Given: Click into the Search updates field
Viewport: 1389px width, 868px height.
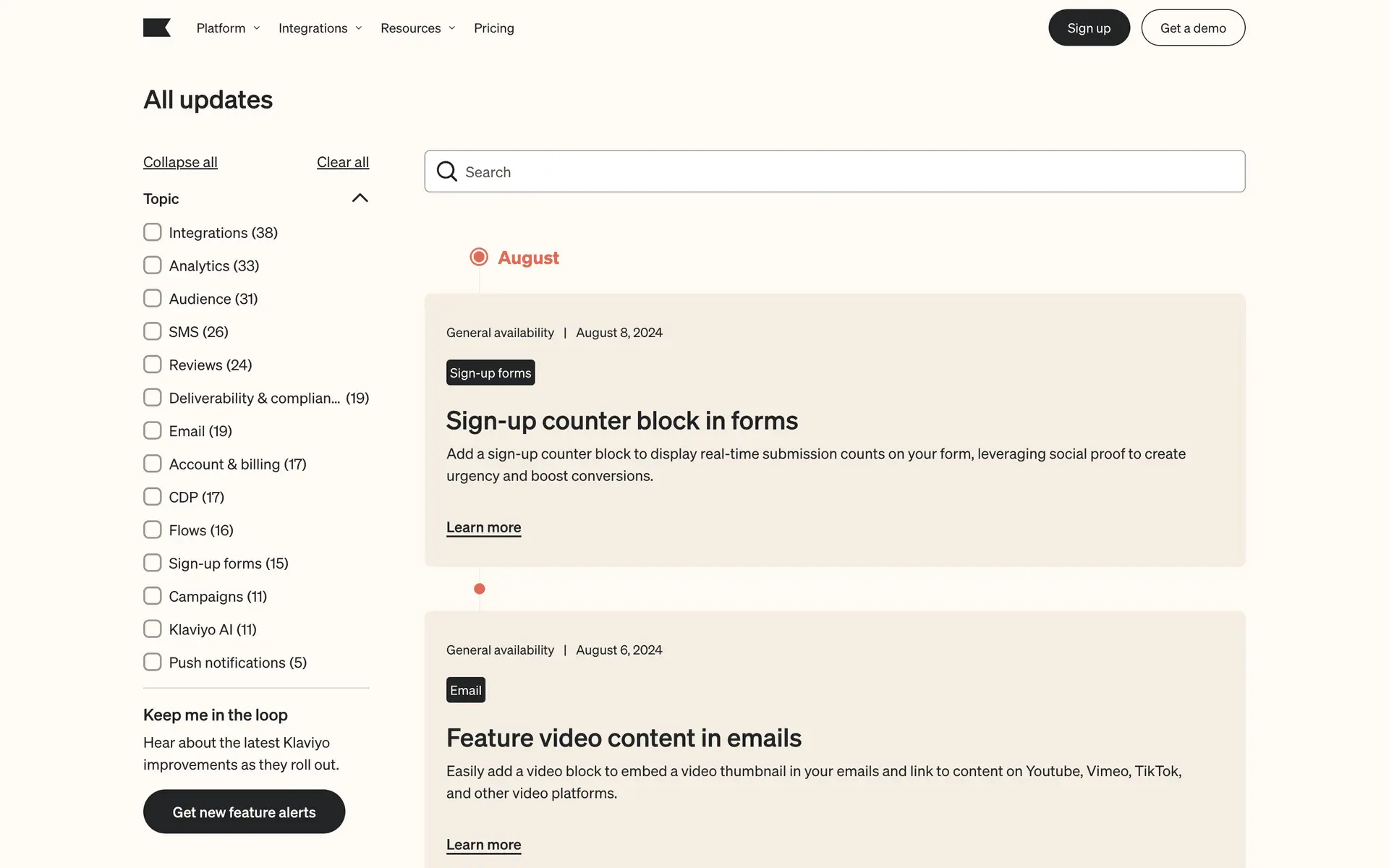Looking at the screenshot, I should tap(846, 171).
